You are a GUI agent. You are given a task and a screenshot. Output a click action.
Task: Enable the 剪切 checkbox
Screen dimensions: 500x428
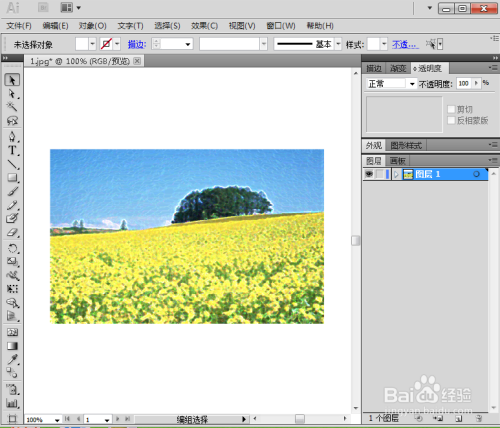[x=451, y=109]
